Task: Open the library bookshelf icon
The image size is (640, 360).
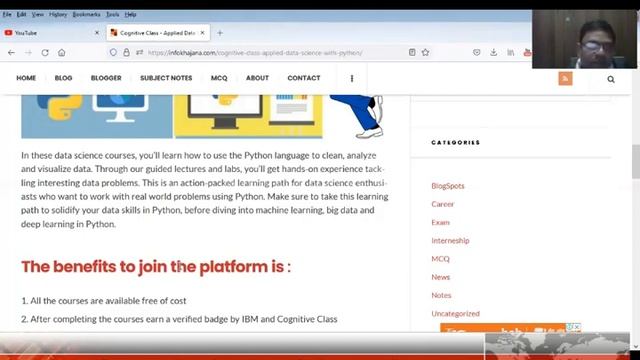Action: pos(511,52)
